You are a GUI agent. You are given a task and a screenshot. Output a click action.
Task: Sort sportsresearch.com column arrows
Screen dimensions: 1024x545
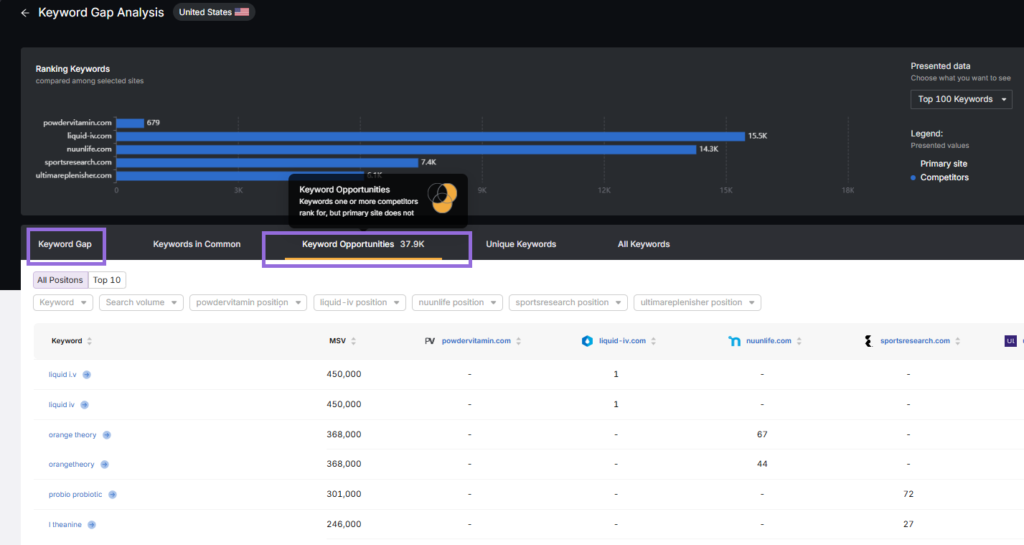click(958, 341)
